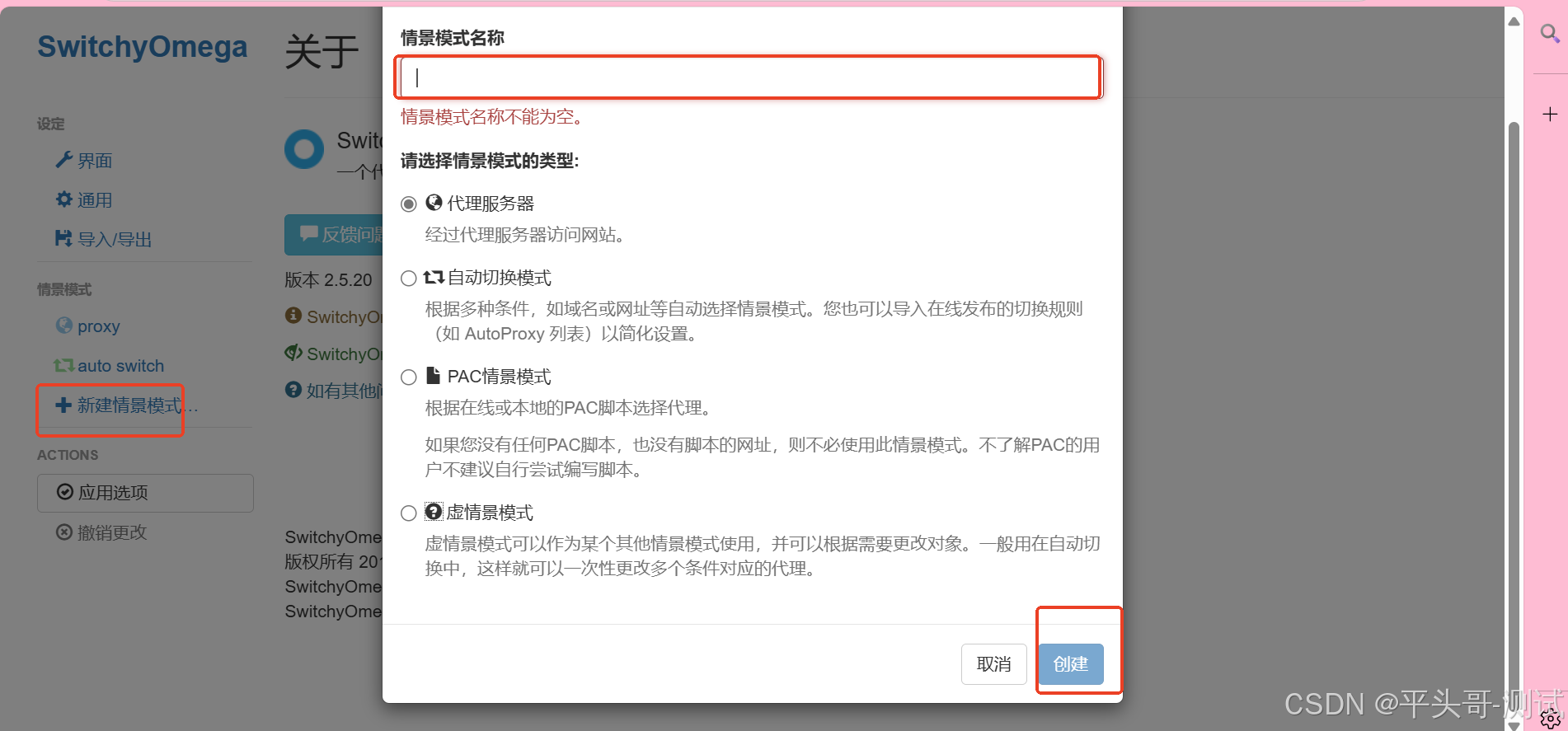The height and width of the screenshot is (731, 1568).
Task: Click the gear icon at bottom right
Action: click(x=1550, y=719)
